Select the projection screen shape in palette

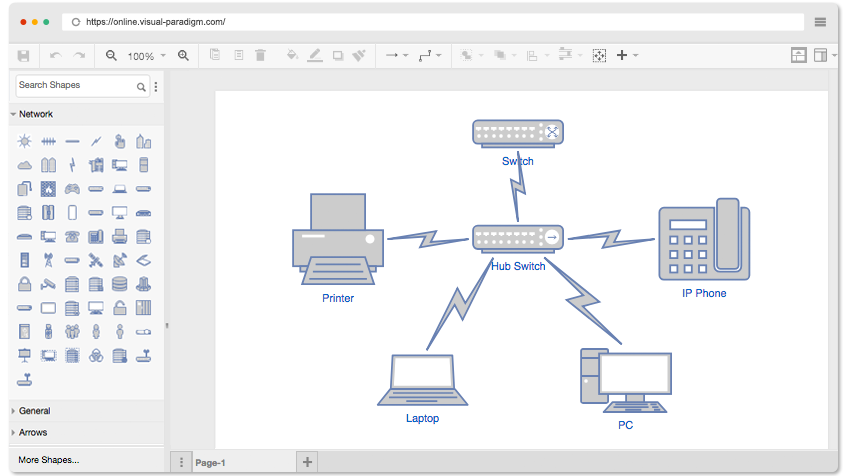click(24, 355)
